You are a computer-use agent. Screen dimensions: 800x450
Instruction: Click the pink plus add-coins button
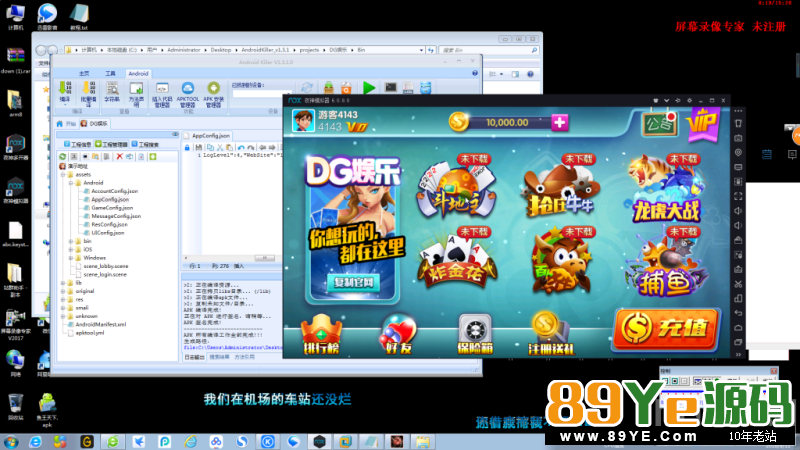(x=560, y=122)
